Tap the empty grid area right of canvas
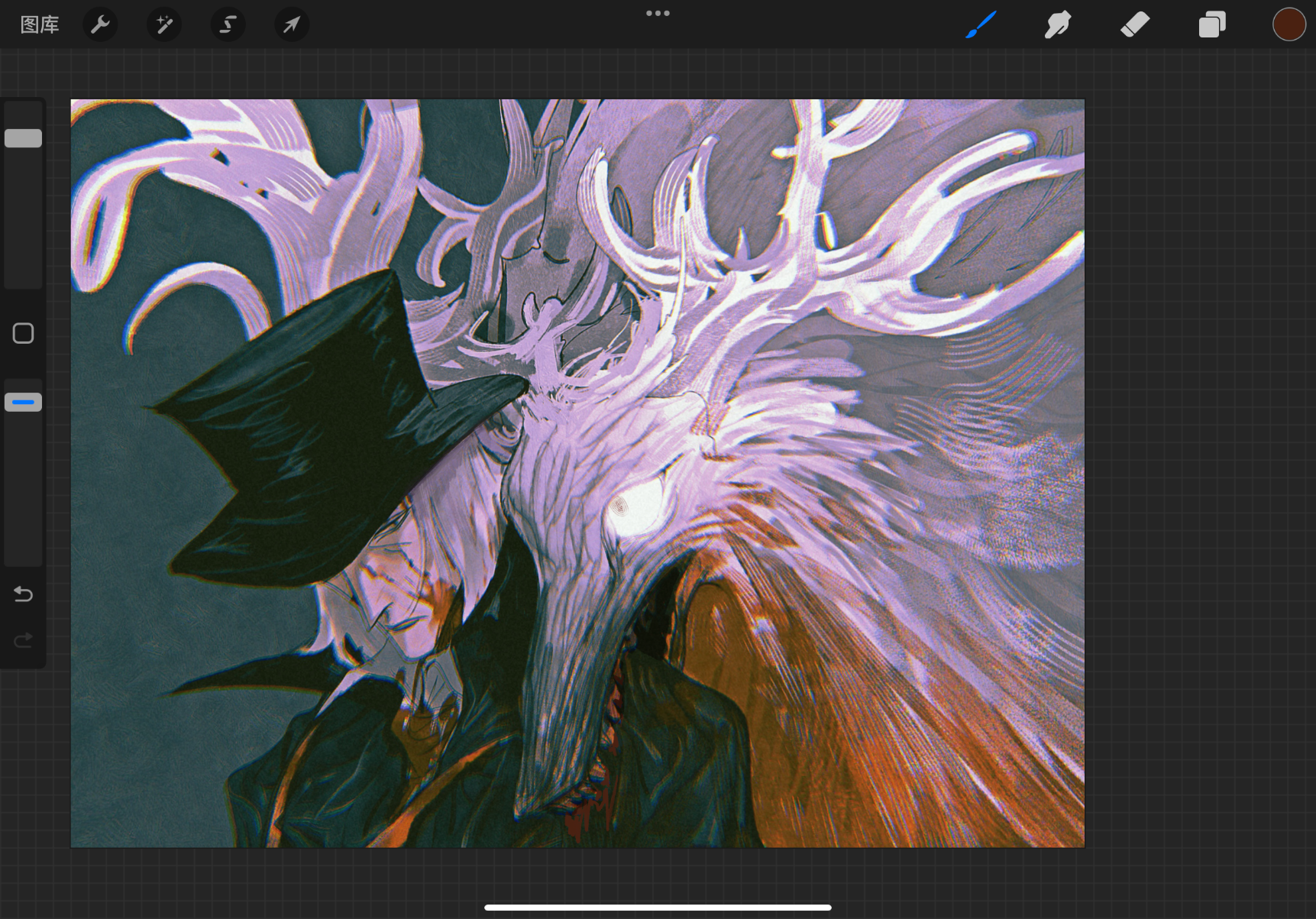Image resolution: width=1316 pixels, height=919 pixels. (1199, 458)
